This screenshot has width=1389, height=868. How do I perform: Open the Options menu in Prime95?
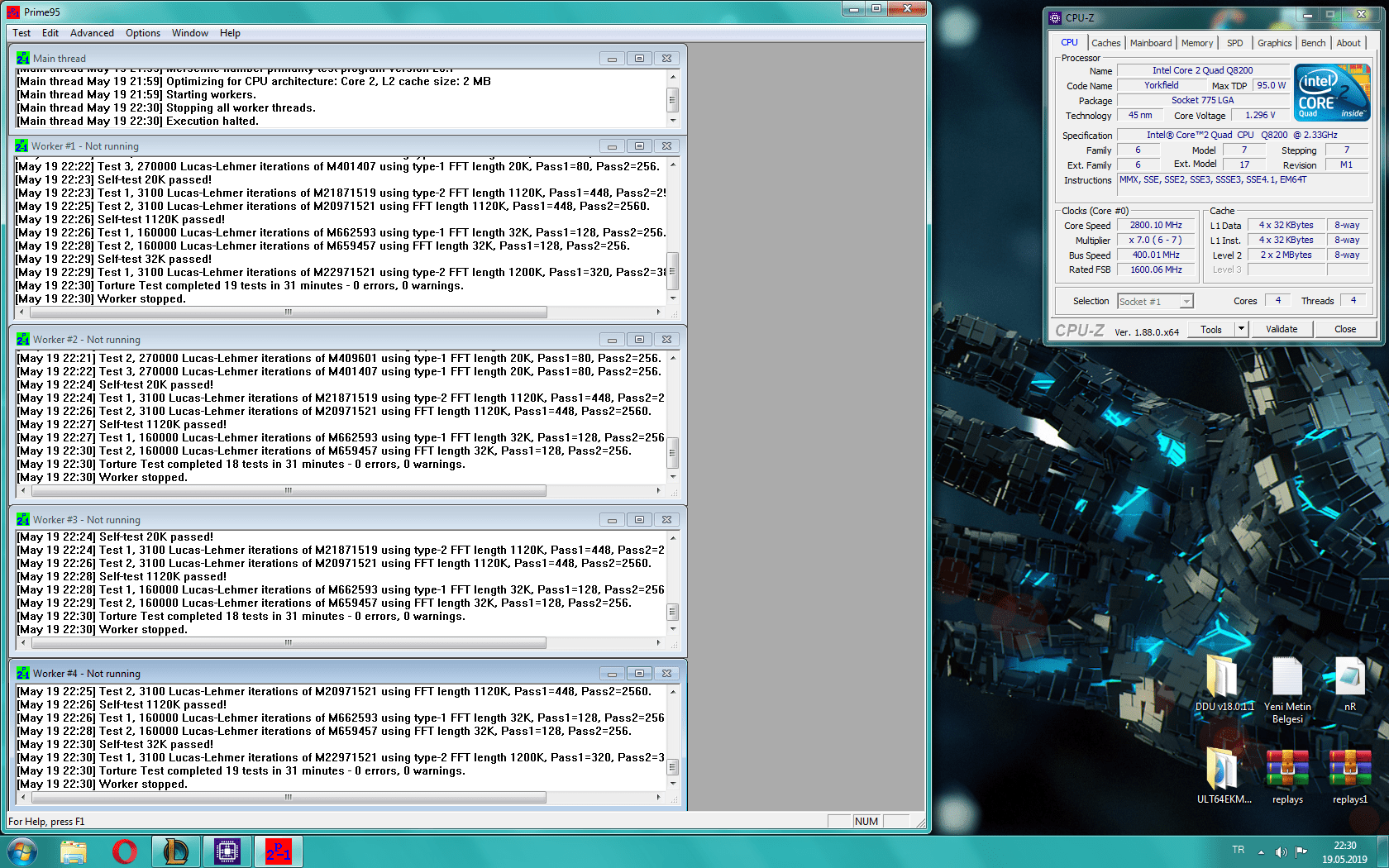(x=143, y=33)
